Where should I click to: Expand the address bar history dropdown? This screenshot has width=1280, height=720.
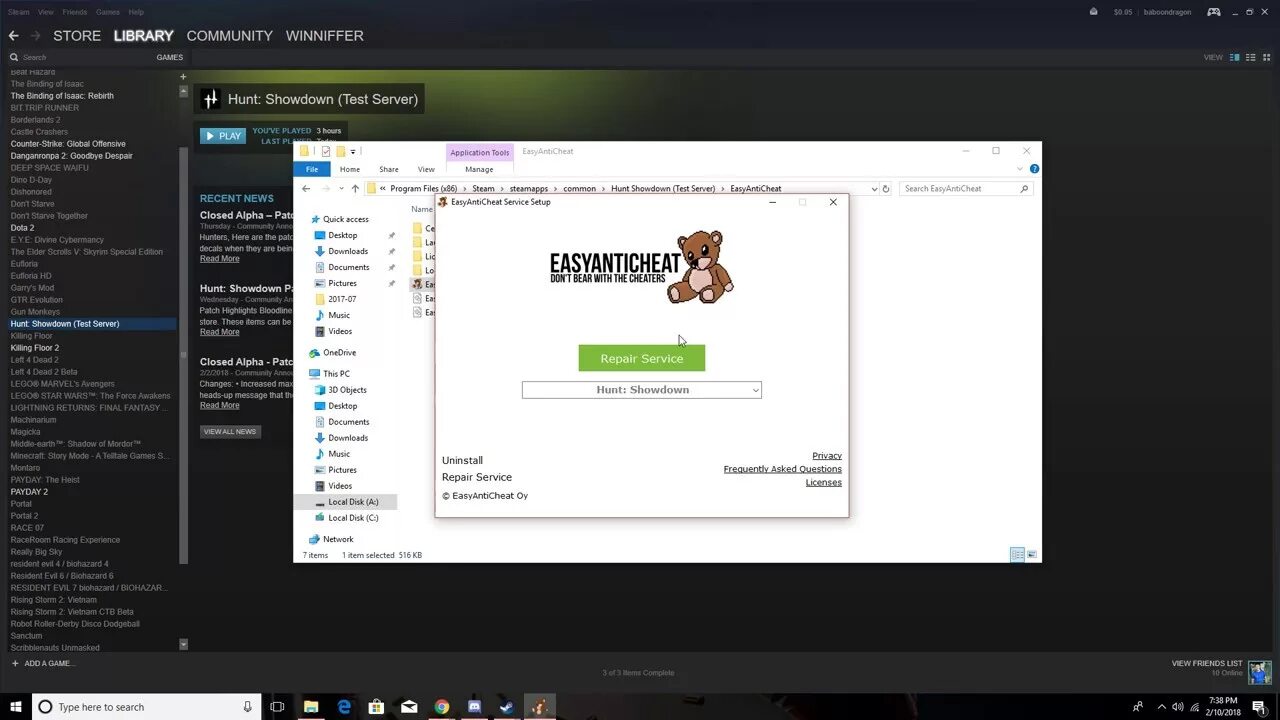[874, 188]
